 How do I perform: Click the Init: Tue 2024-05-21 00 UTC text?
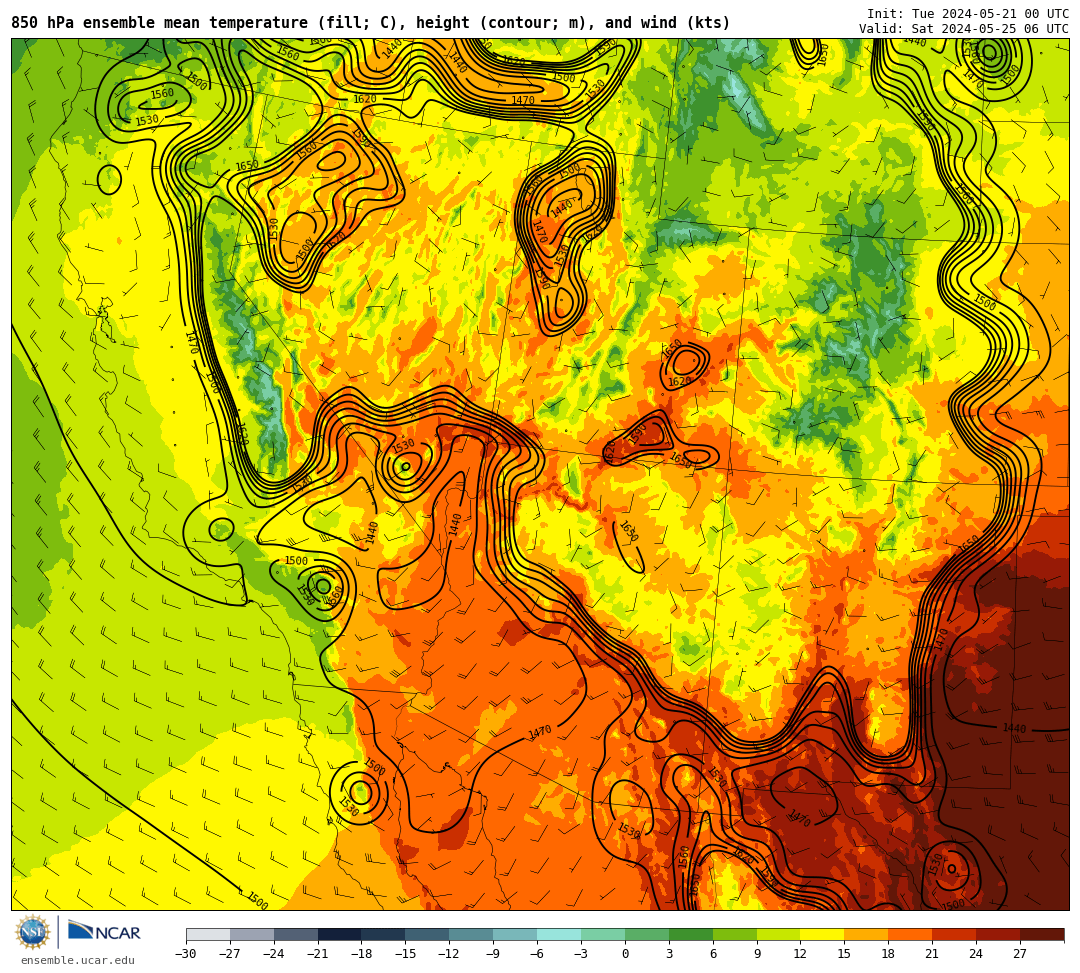tap(968, 14)
